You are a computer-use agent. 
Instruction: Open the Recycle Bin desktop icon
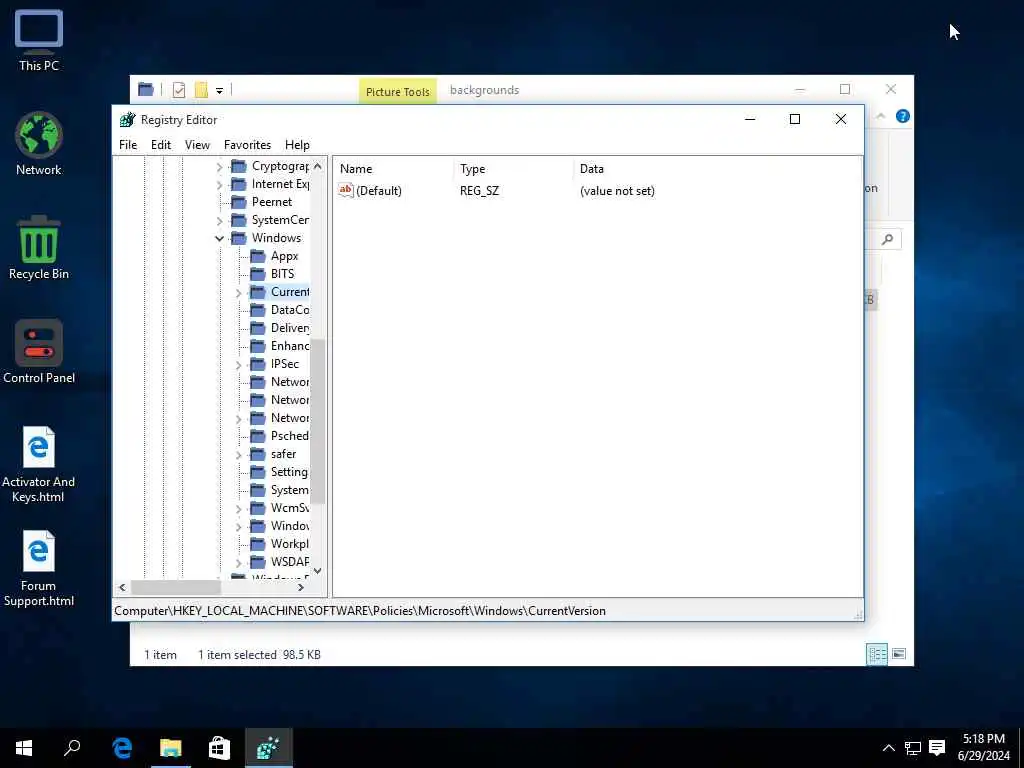coord(39,248)
